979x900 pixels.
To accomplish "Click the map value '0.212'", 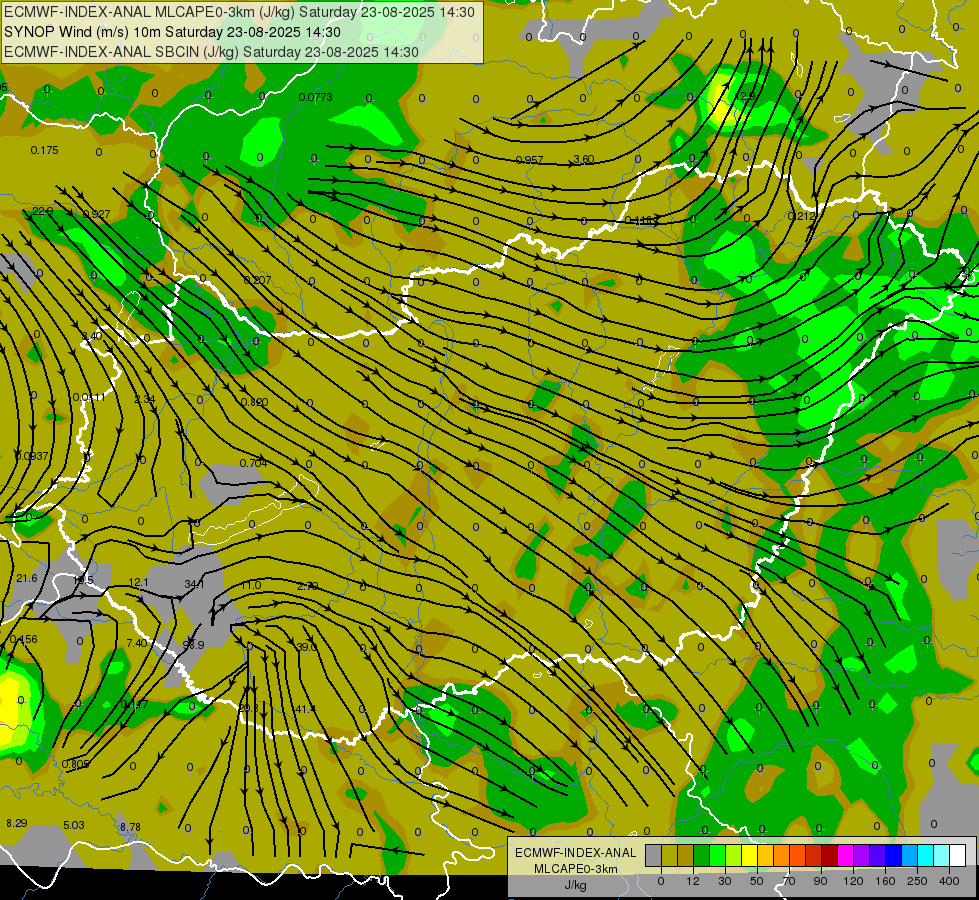I will point(802,217).
